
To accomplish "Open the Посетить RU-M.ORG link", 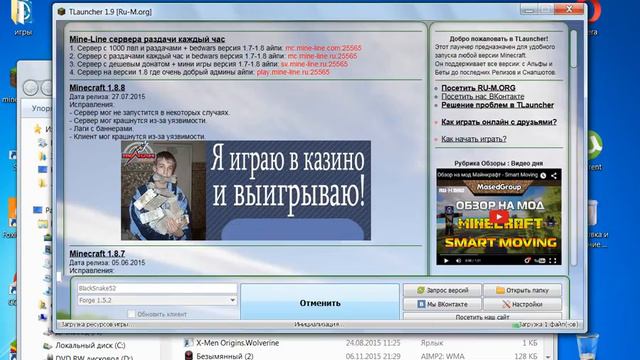I will click(478, 88).
